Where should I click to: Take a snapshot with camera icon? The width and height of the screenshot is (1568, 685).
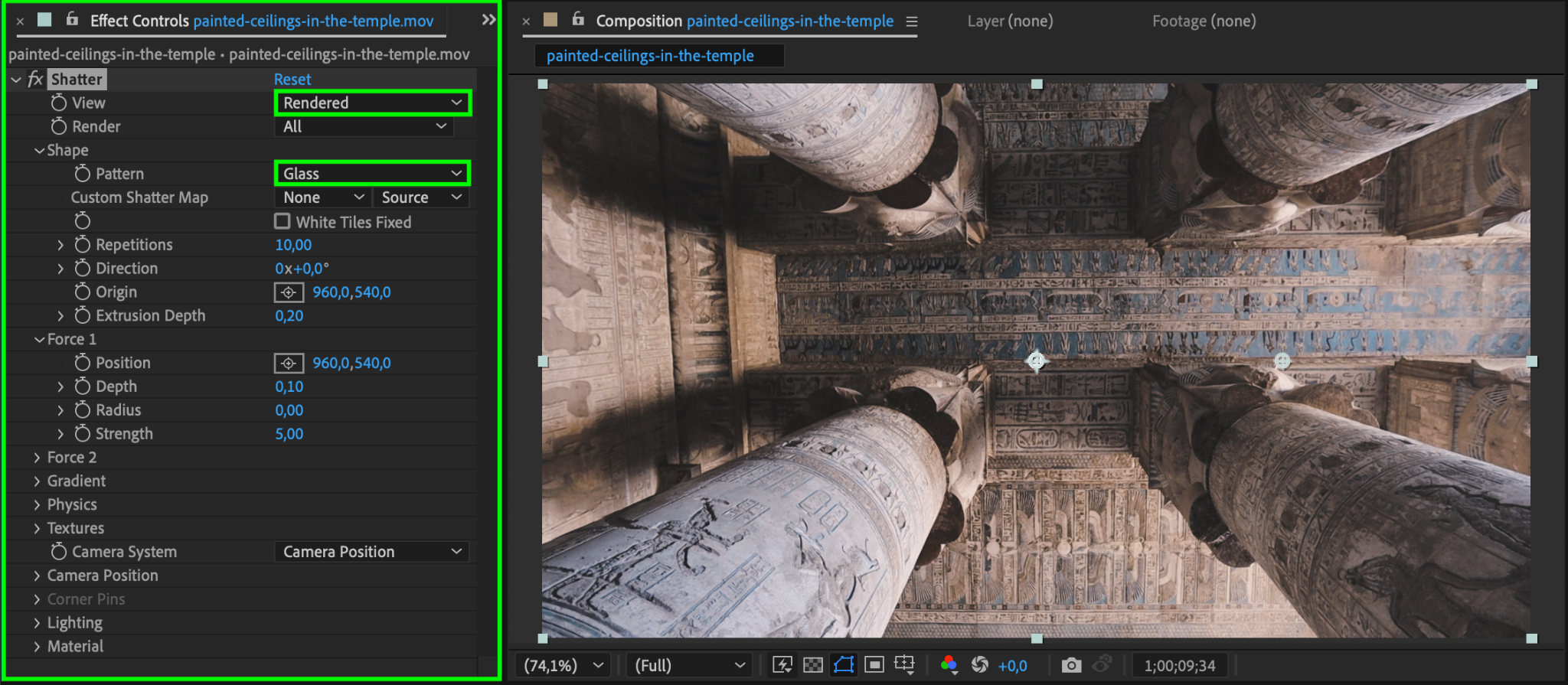point(1071,665)
